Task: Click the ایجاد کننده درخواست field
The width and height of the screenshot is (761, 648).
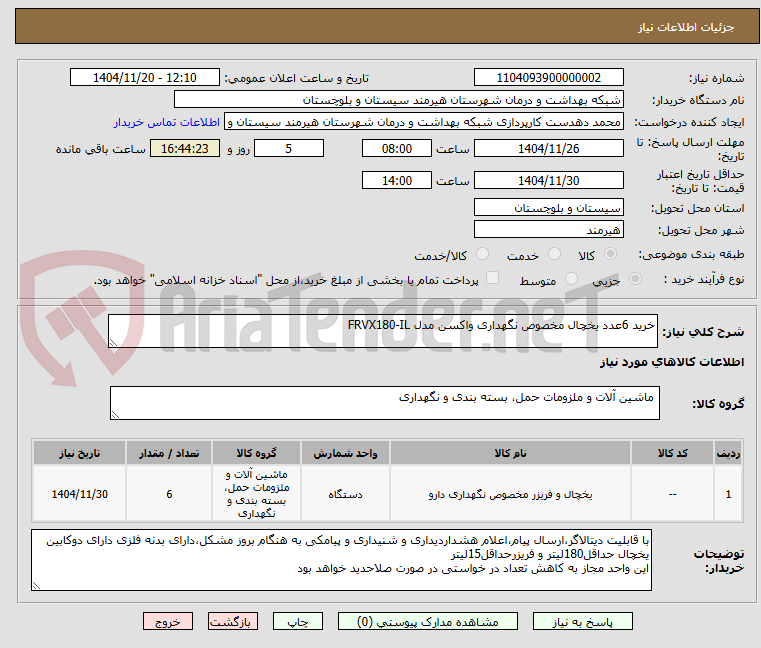Action: (423, 122)
